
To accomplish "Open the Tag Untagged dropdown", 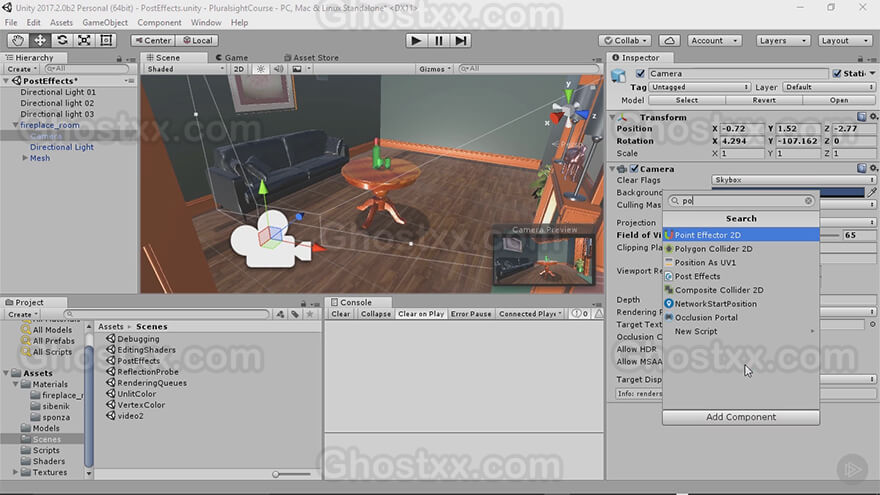I will tap(699, 87).
